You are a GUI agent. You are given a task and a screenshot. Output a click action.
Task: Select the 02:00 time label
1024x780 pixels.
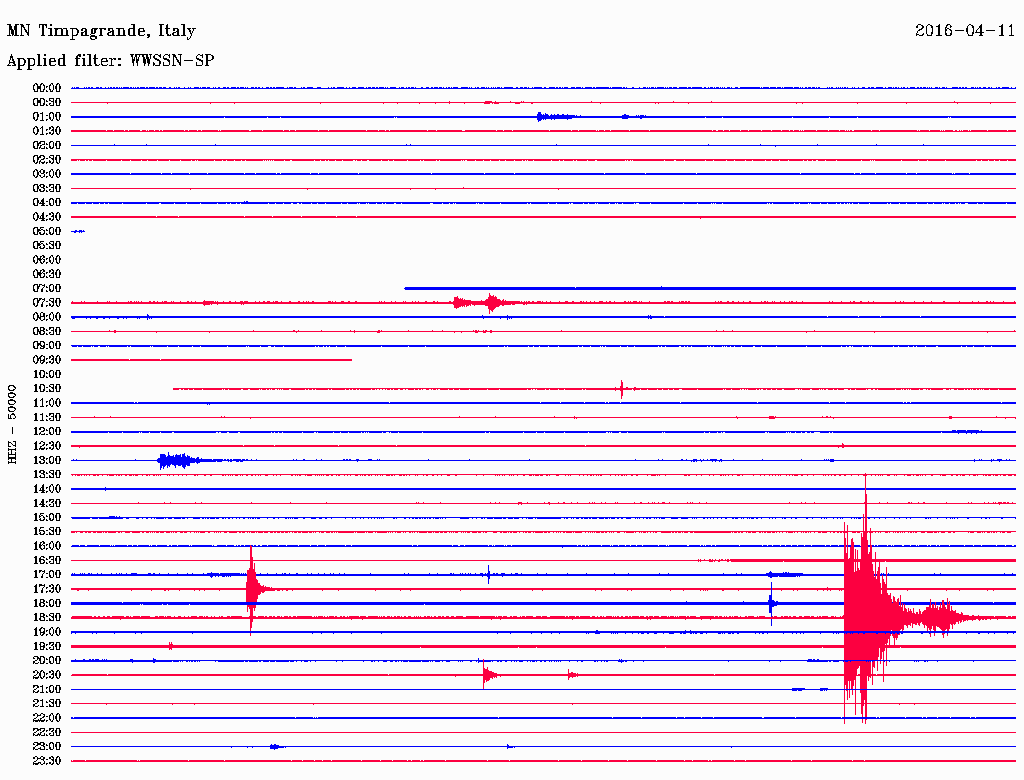[47, 145]
